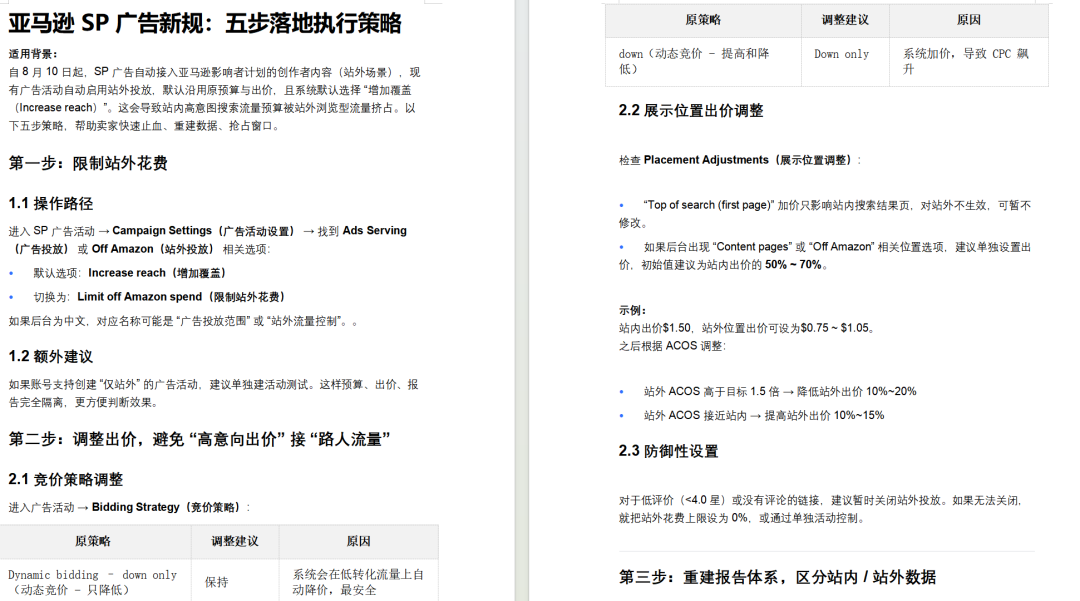The image size is (1080, 601).
Task: Click "原策略" header above the 提高和降低 cell
Action: coord(703,20)
